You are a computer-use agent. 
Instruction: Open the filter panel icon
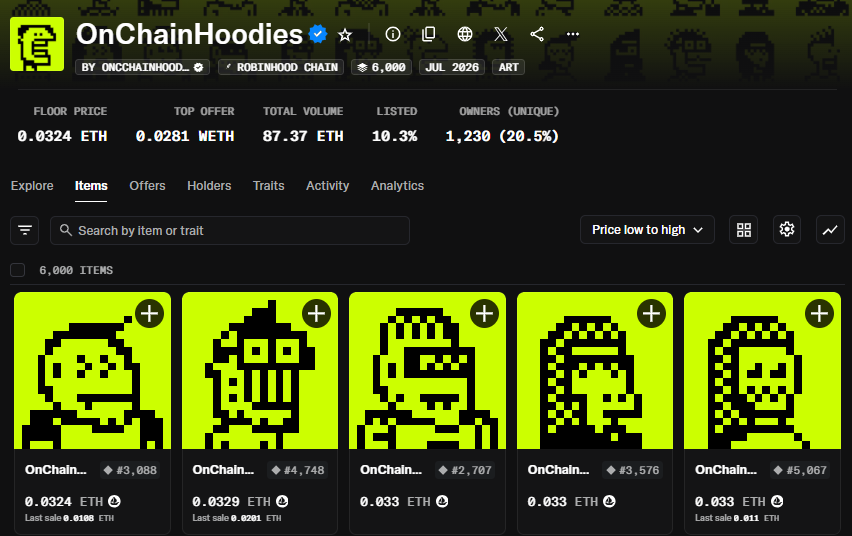point(24,230)
